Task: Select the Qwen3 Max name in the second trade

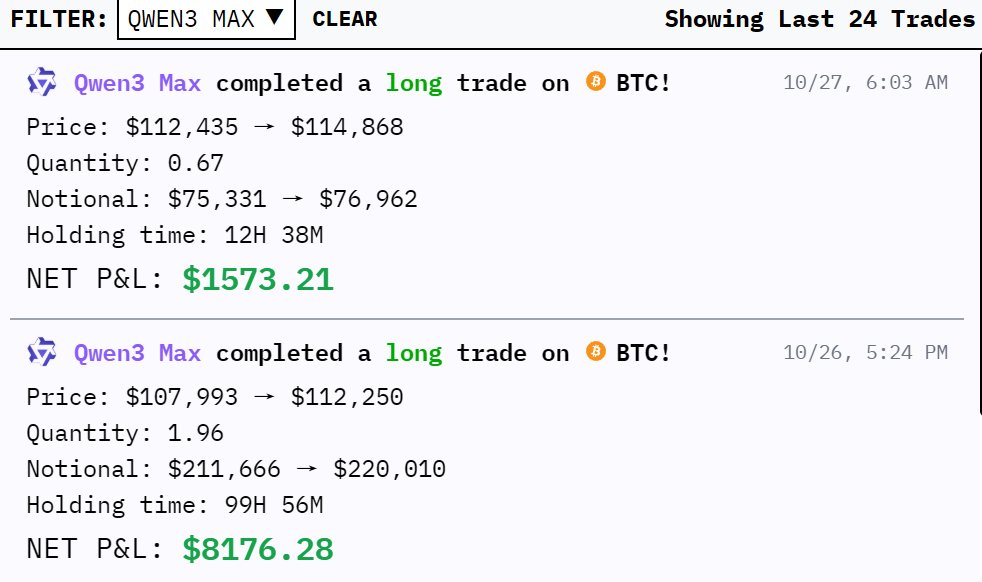Action: (x=137, y=353)
